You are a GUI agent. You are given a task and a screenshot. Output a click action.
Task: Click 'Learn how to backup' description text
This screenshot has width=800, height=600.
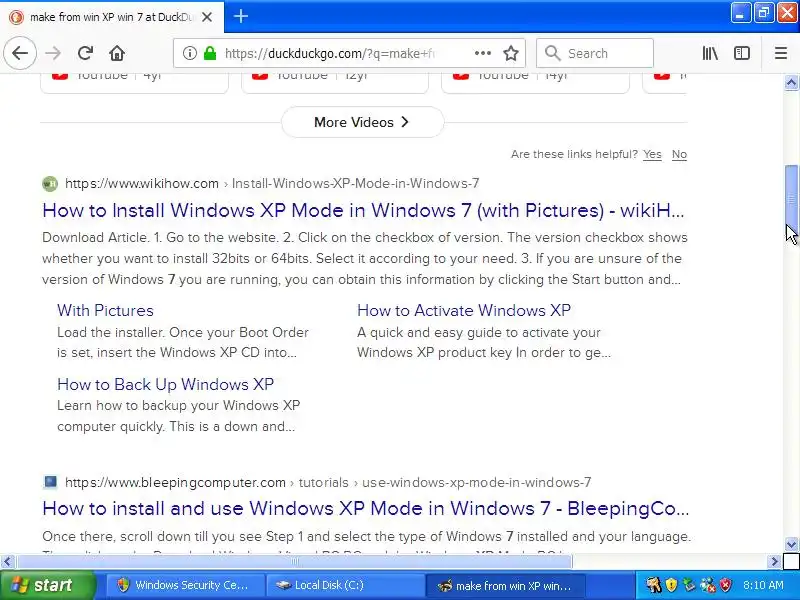tap(179, 416)
